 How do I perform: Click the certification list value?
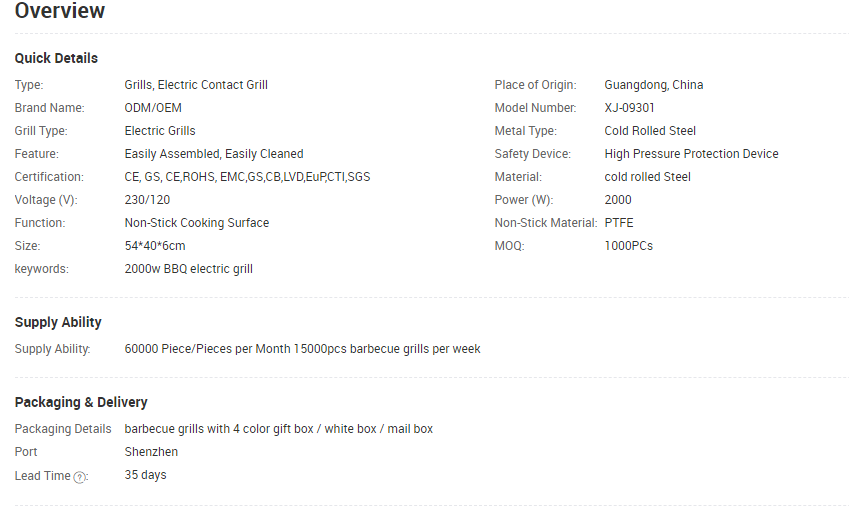[x=247, y=177]
